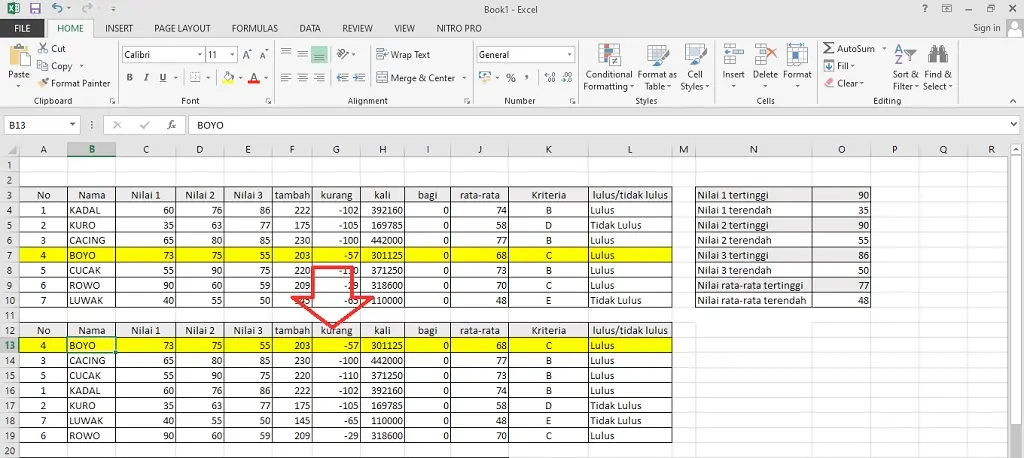1024x458 pixels.
Task: Open the Format as Table gallery
Action: 657,68
